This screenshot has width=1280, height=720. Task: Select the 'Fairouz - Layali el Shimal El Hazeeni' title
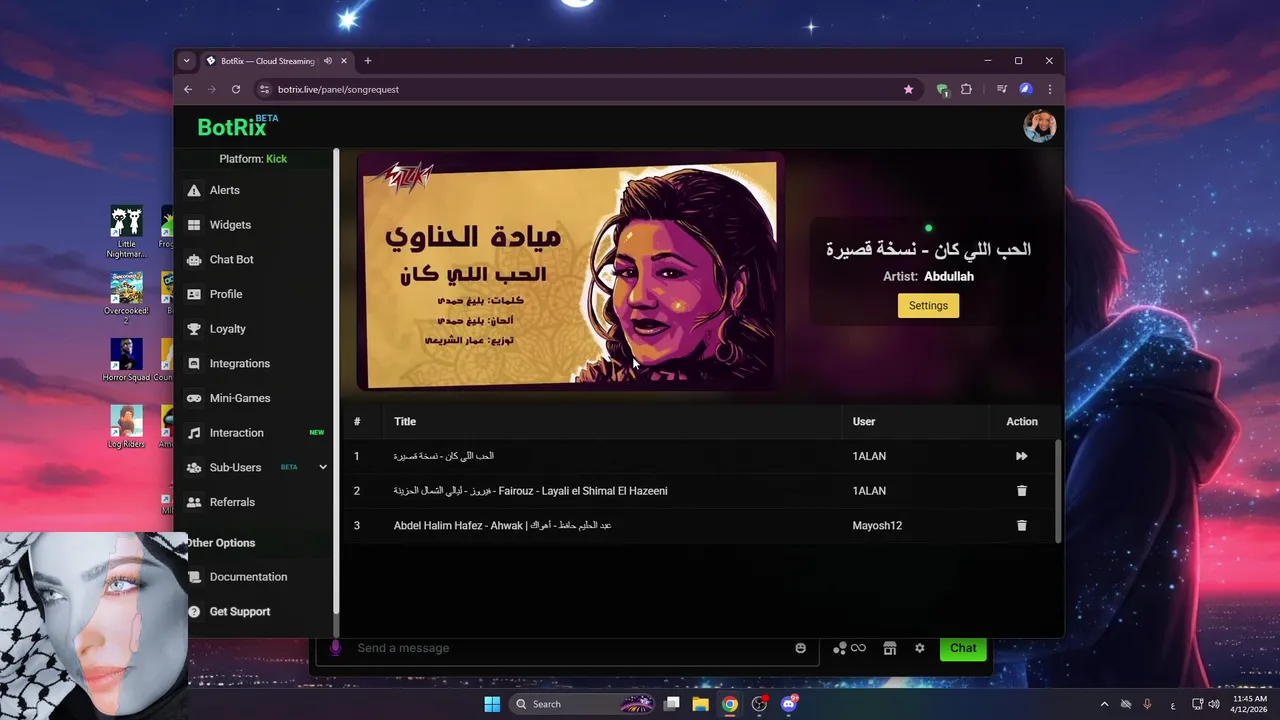click(x=530, y=491)
